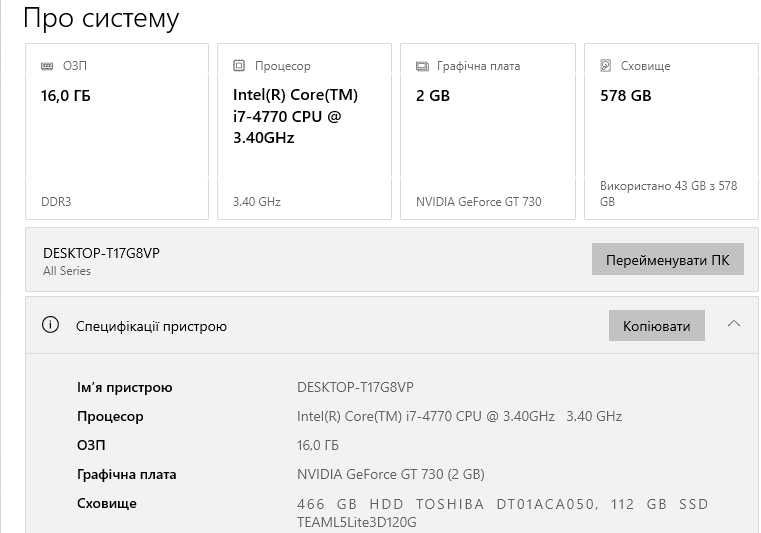Click the Процесор specification value text
The height and width of the screenshot is (533, 761).
pos(459,416)
